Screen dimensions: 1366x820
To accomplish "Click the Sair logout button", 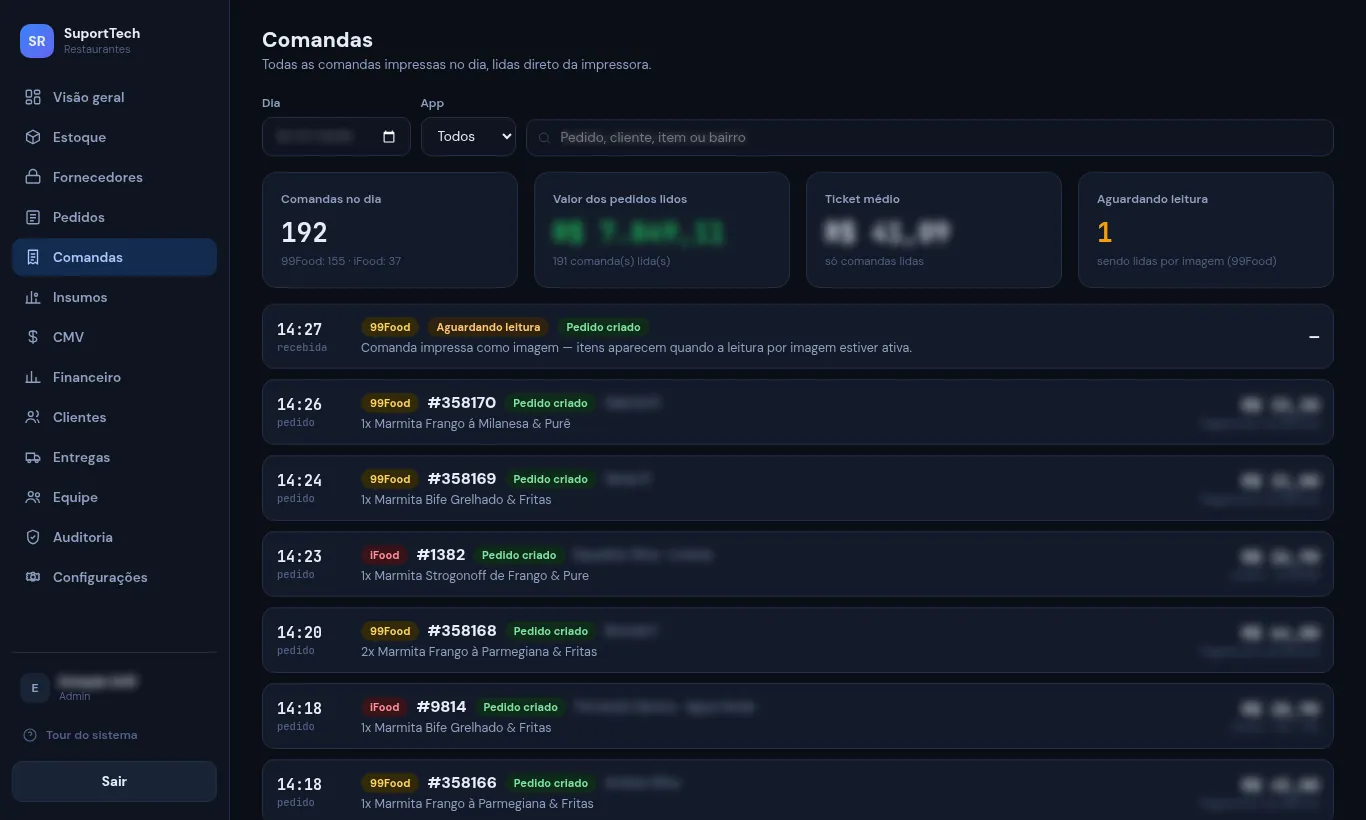I will pyautogui.click(x=114, y=781).
